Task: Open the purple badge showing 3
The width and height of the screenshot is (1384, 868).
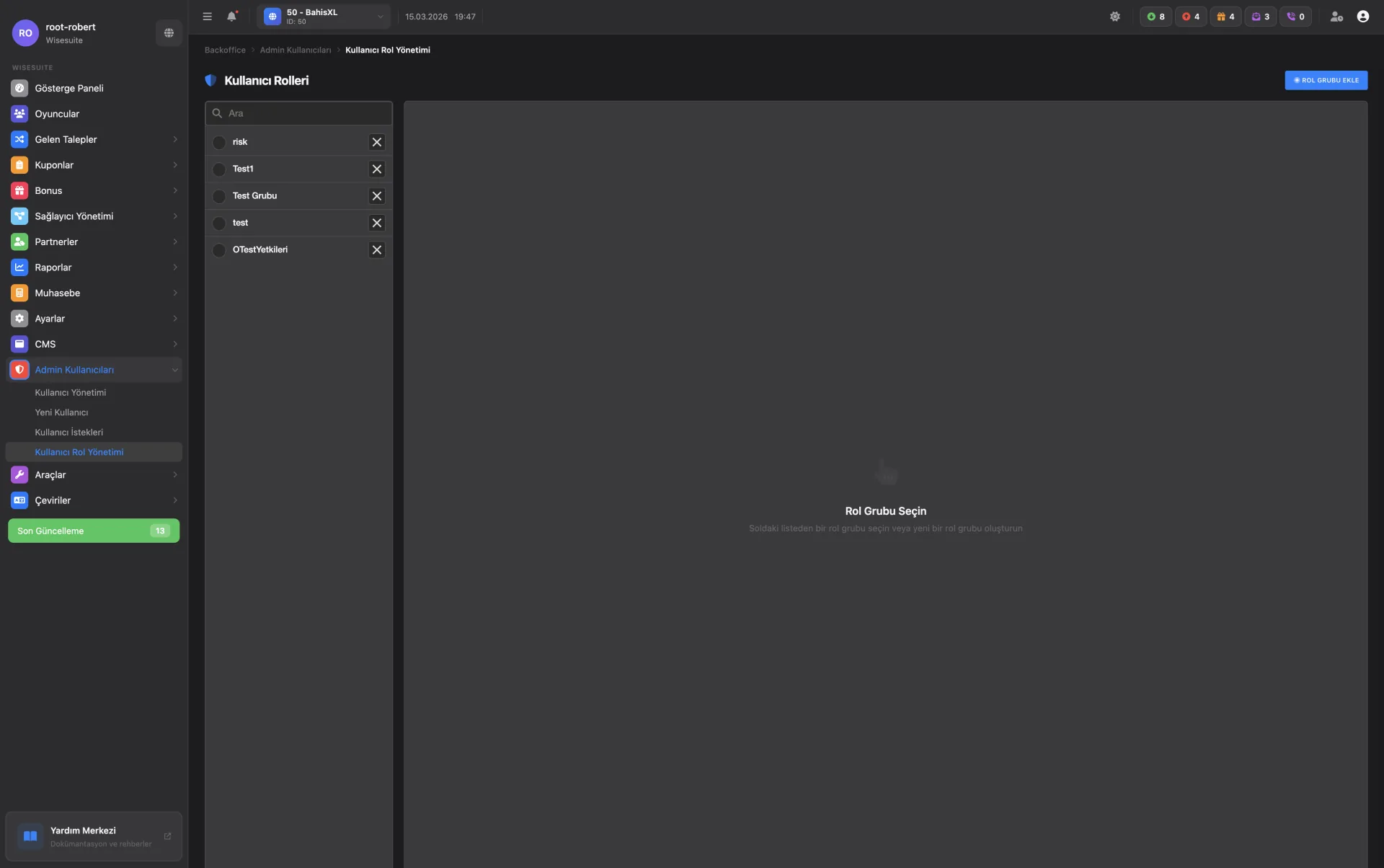Action: [x=1260, y=17]
